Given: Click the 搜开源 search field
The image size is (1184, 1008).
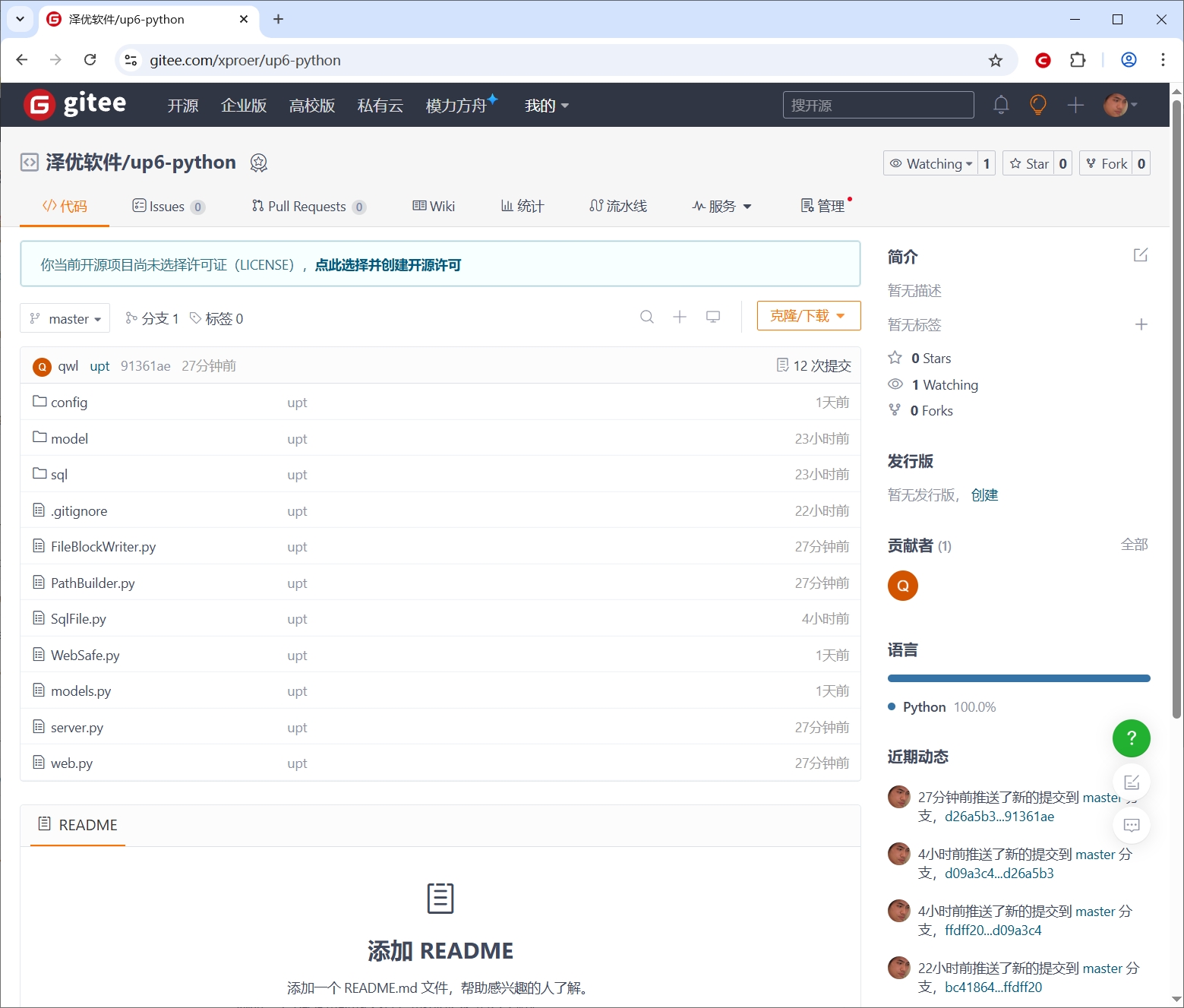Looking at the screenshot, I should point(878,105).
